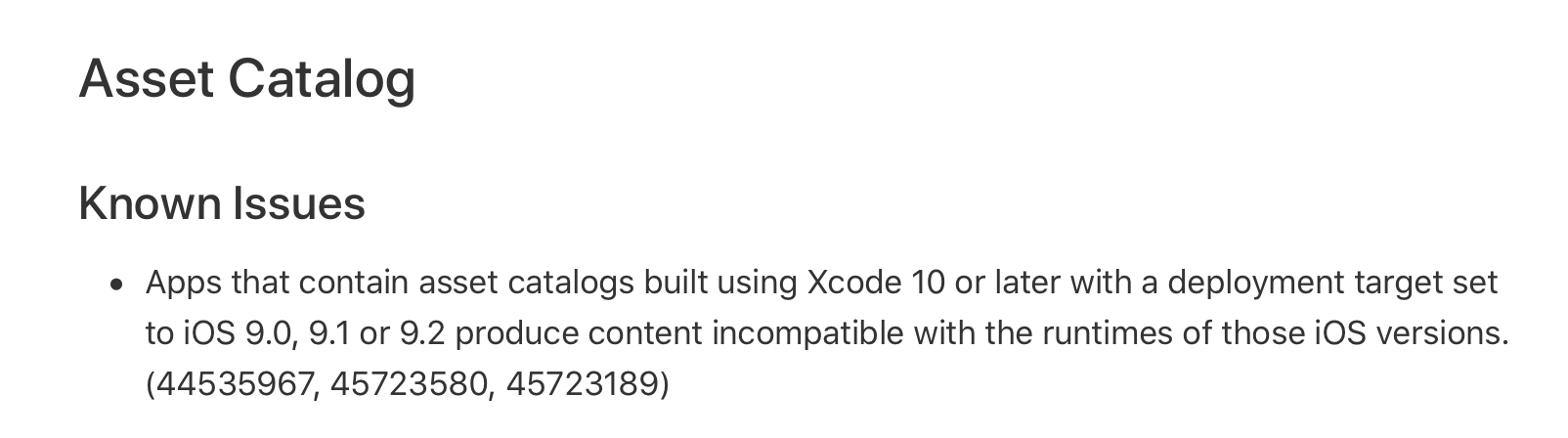The image size is (1568, 438).
Task: Click the word produce
Action: pos(517,334)
